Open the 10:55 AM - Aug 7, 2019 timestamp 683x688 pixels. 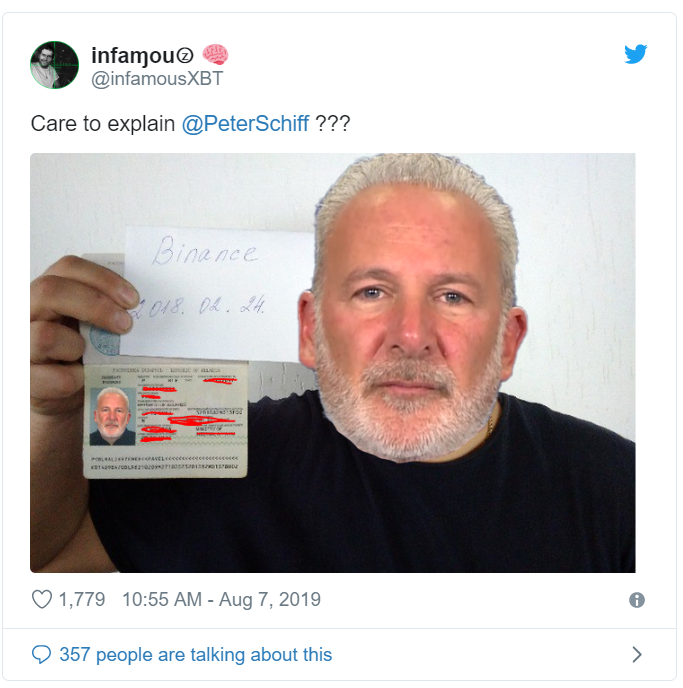[x=222, y=600]
